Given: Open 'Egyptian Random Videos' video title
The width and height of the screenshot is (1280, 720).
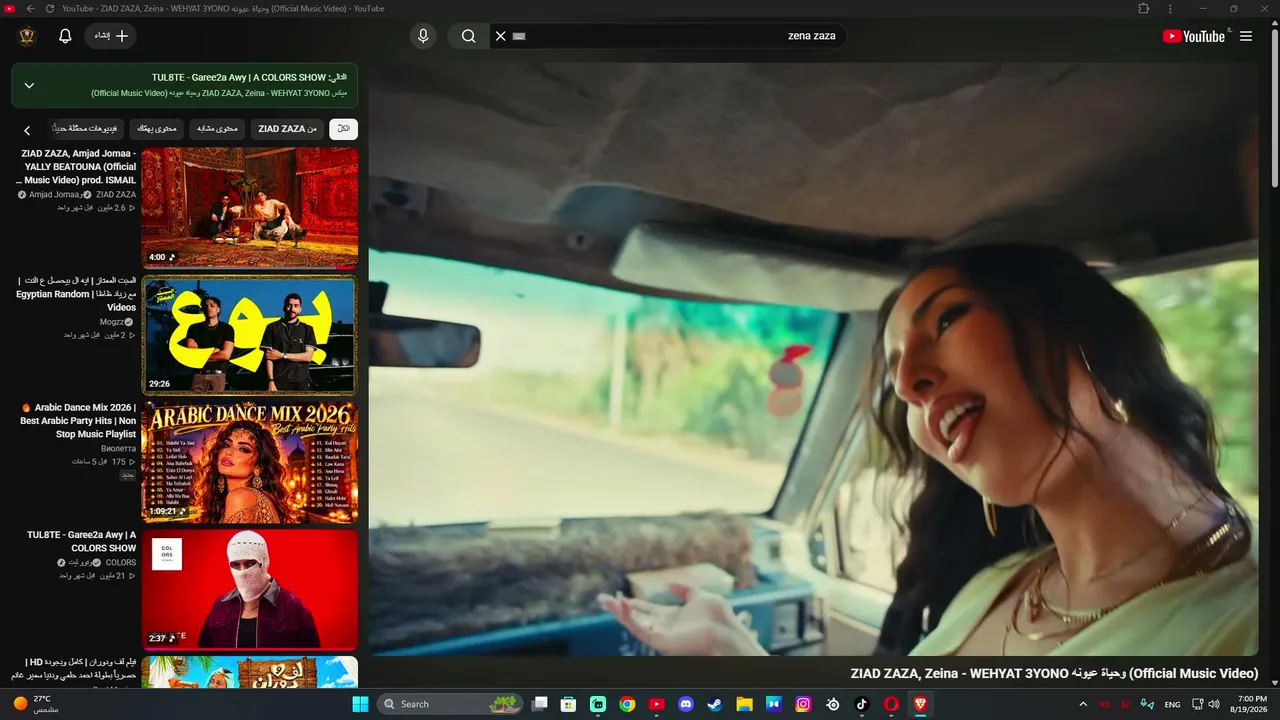Looking at the screenshot, I should [x=76, y=294].
